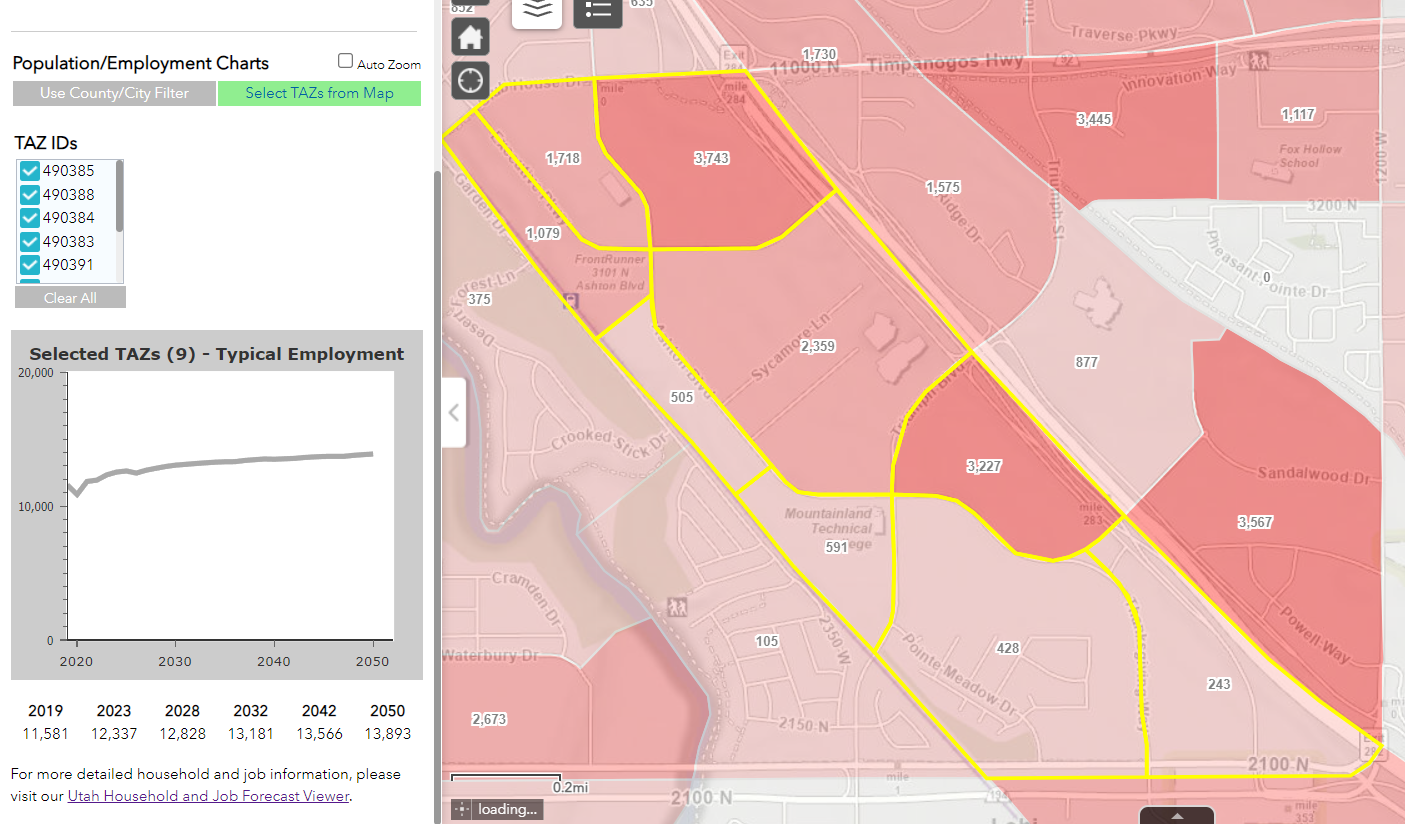Click the Home map extent icon
This screenshot has width=1405, height=824.
pos(470,38)
